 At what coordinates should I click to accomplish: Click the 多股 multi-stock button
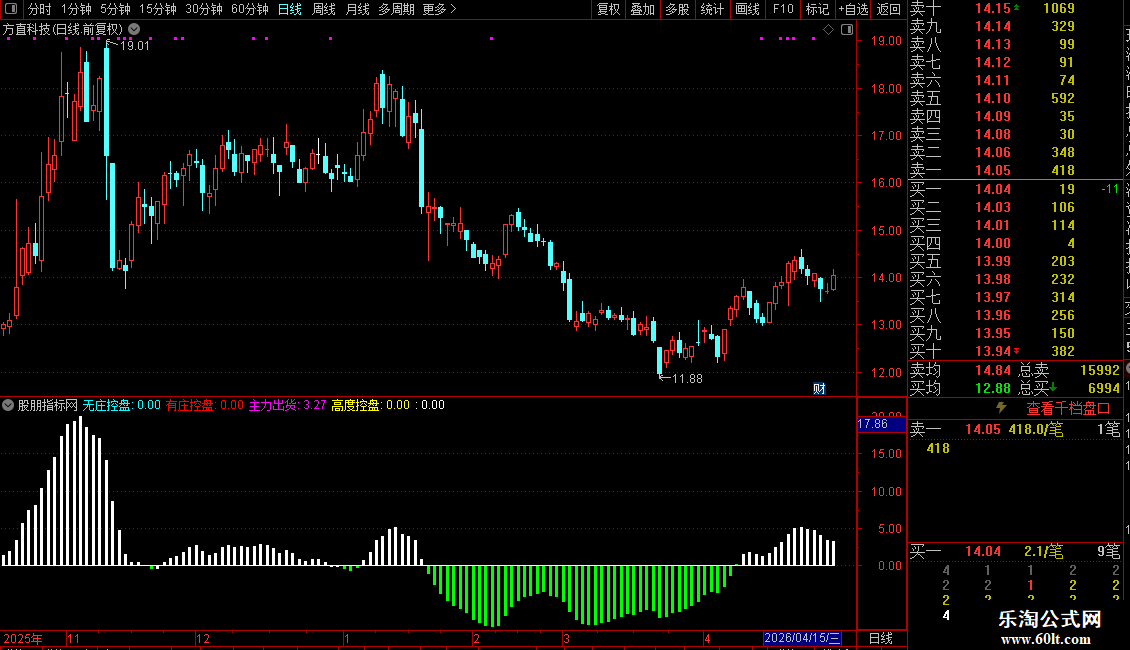[677, 9]
